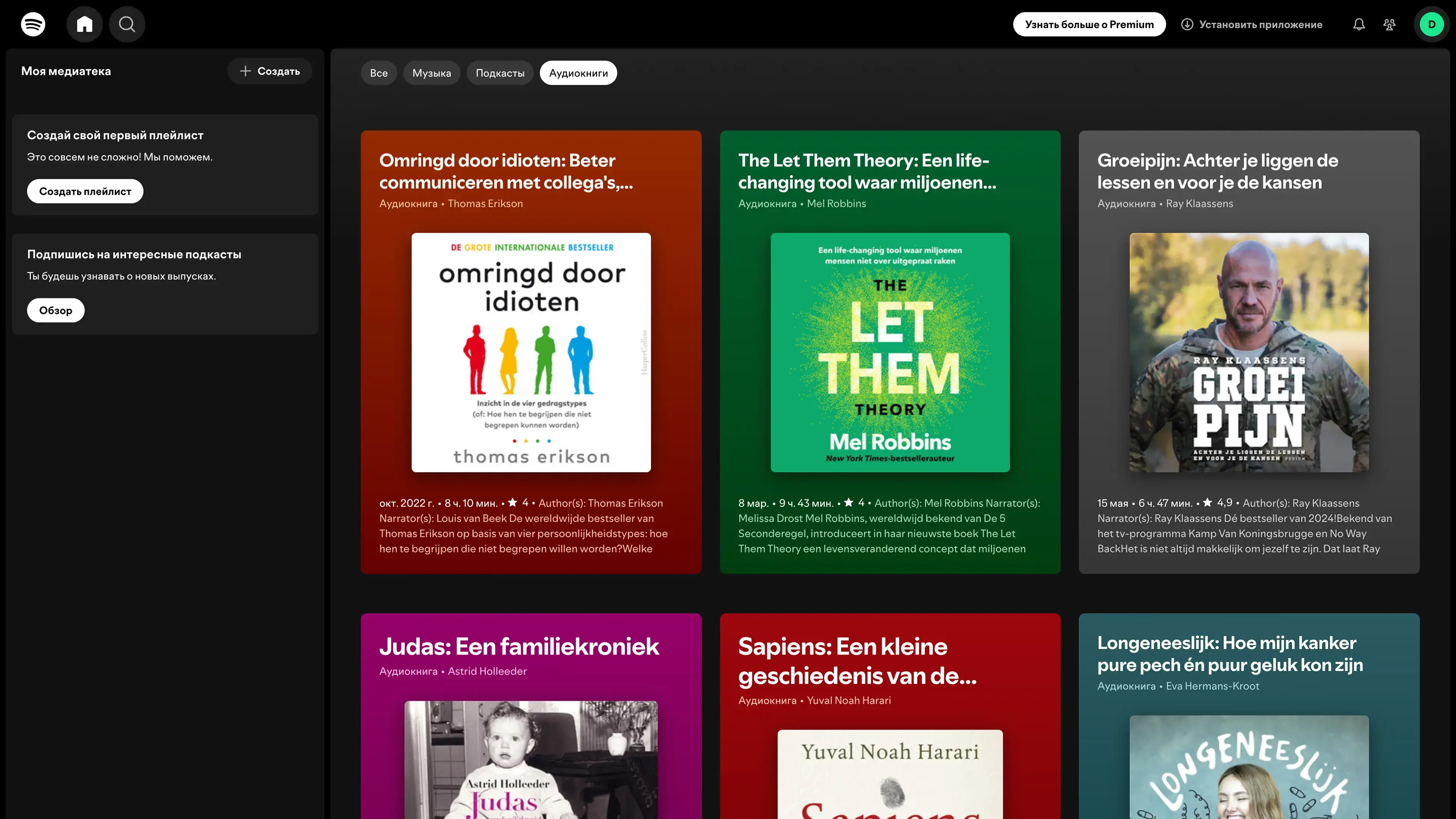Open the green D profile avatar
This screenshot has height=819, width=1456.
coord(1431,24)
